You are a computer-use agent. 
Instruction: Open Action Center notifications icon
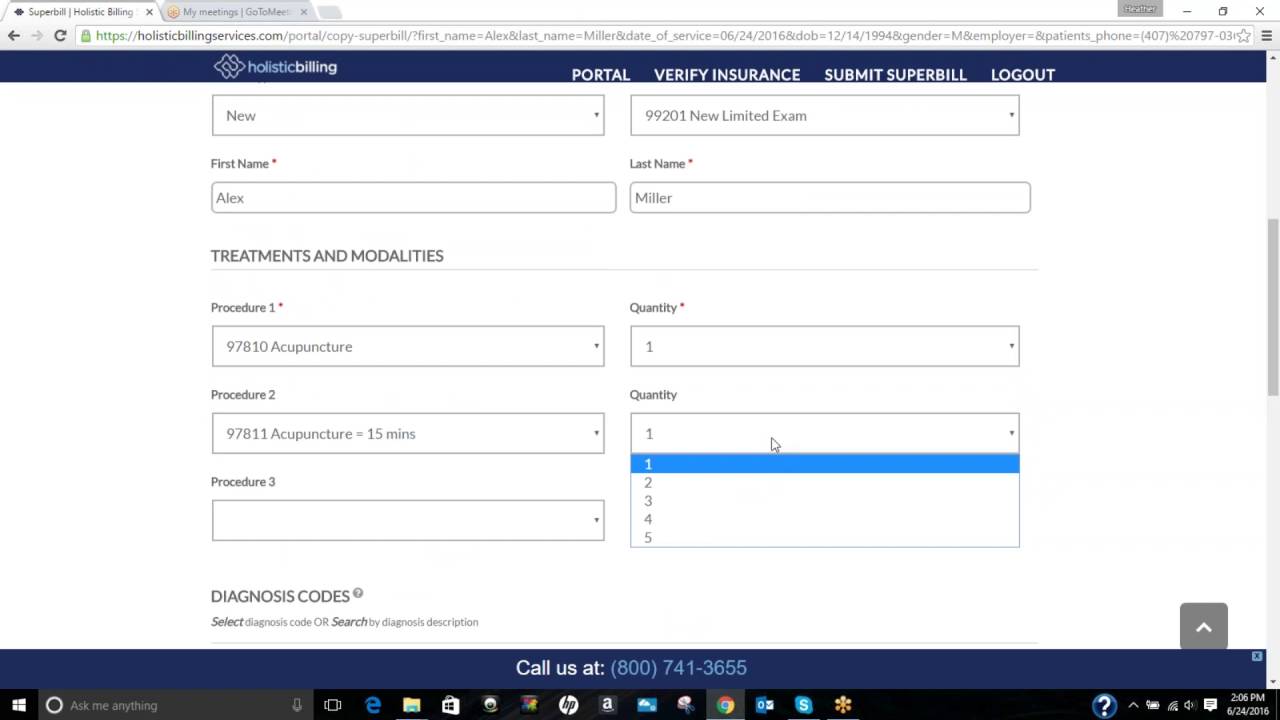tap(1210, 705)
